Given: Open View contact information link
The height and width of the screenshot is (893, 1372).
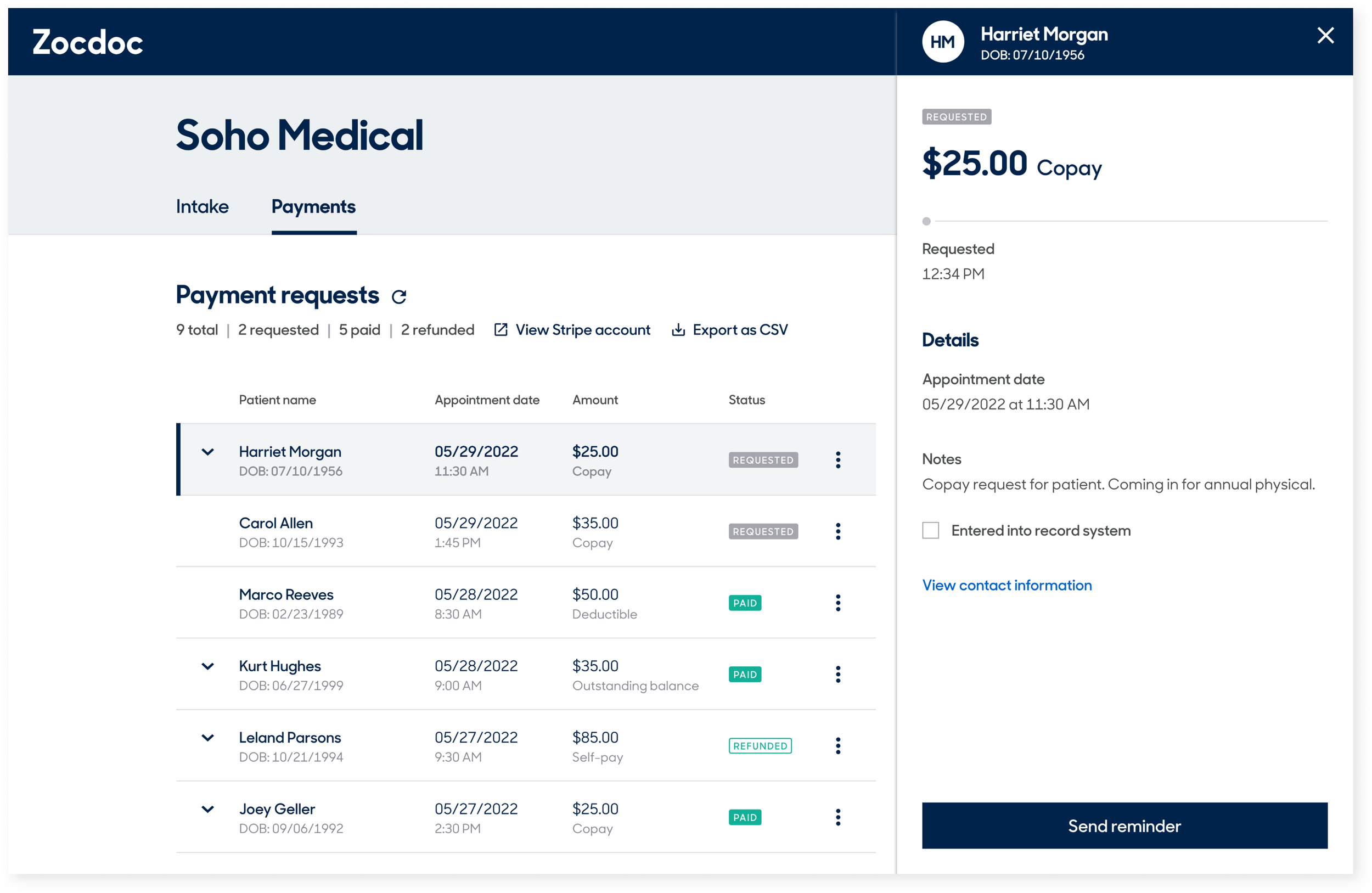Looking at the screenshot, I should tap(1006, 585).
